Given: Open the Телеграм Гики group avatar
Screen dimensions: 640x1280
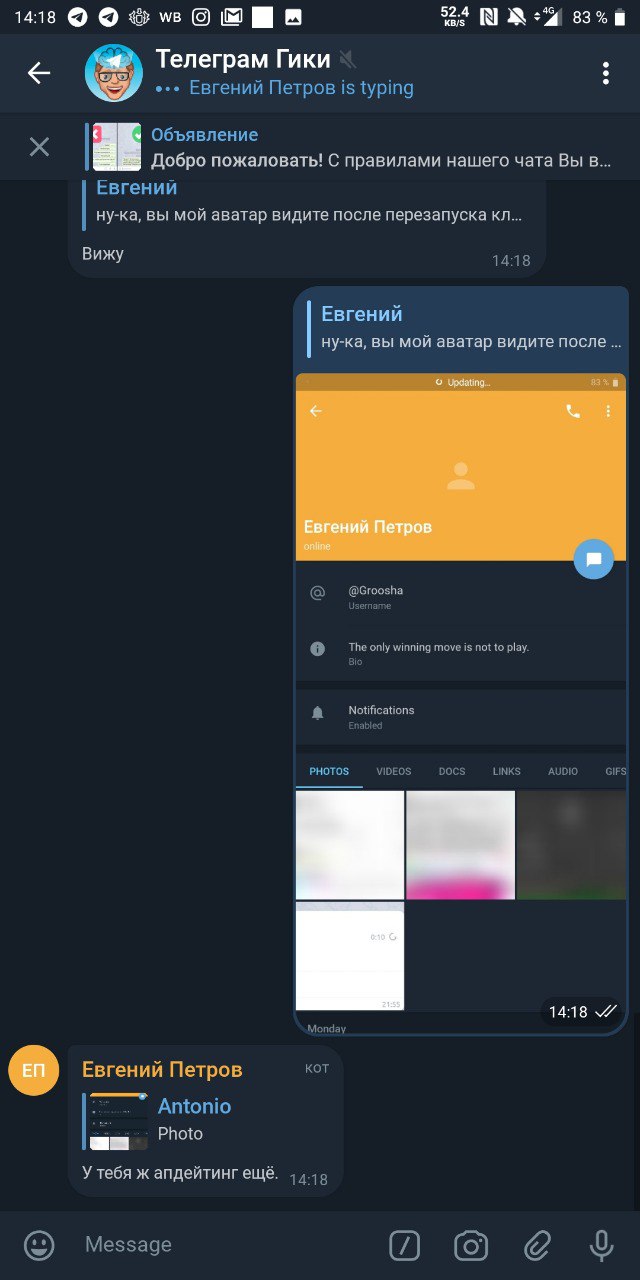Looking at the screenshot, I should point(113,73).
